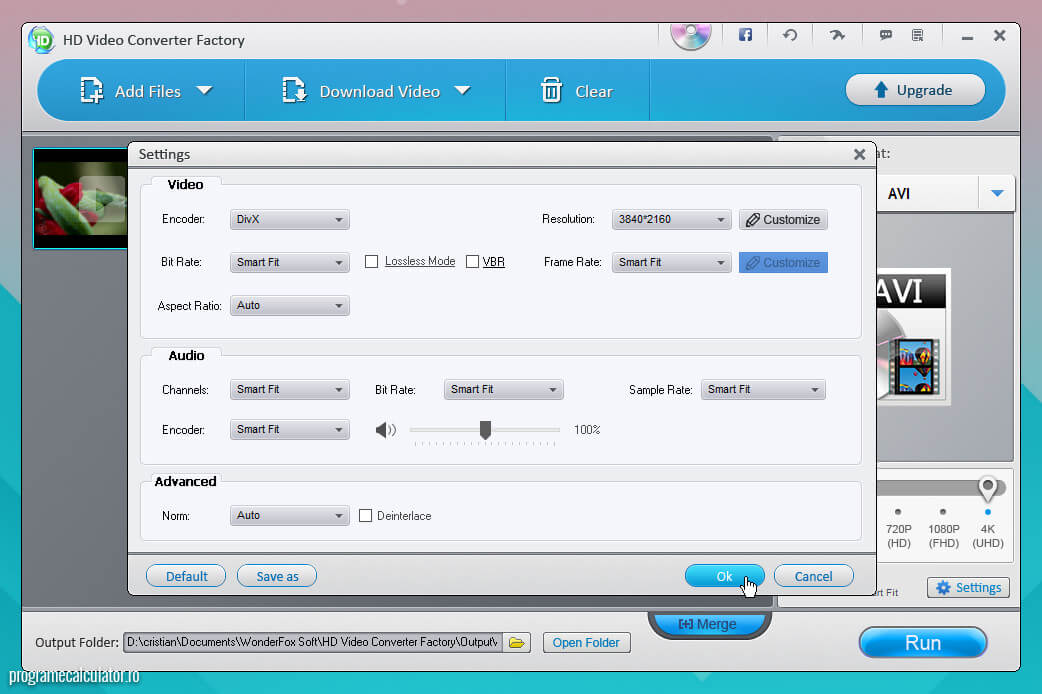Browse output folder with the folder icon

516,643
